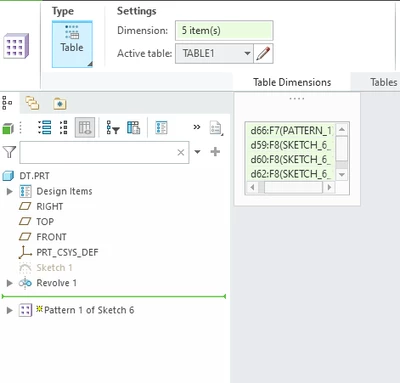
Task: Click the PRT_CSYS_DEF axis icon
Action: [25, 252]
